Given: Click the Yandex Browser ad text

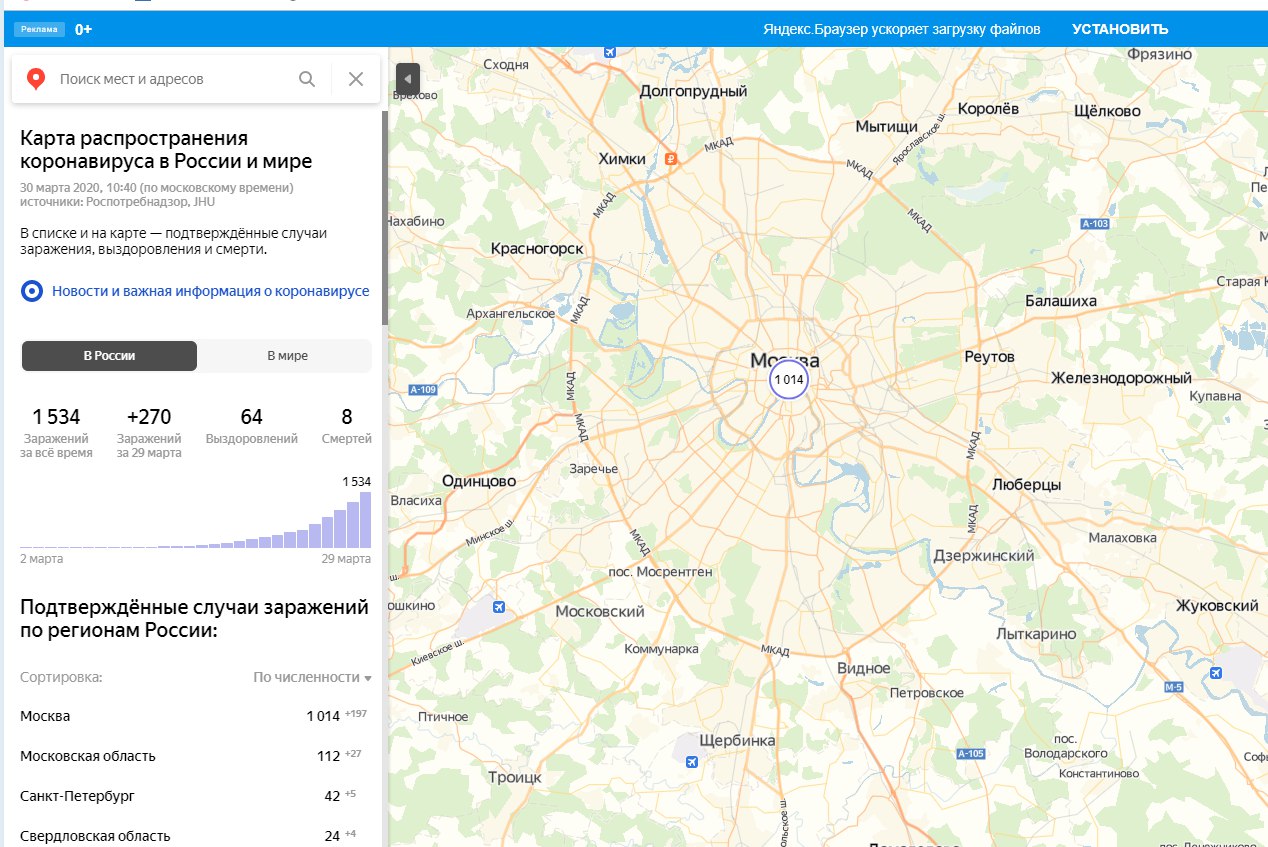Looking at the screenshot, I should pos(900,29).
